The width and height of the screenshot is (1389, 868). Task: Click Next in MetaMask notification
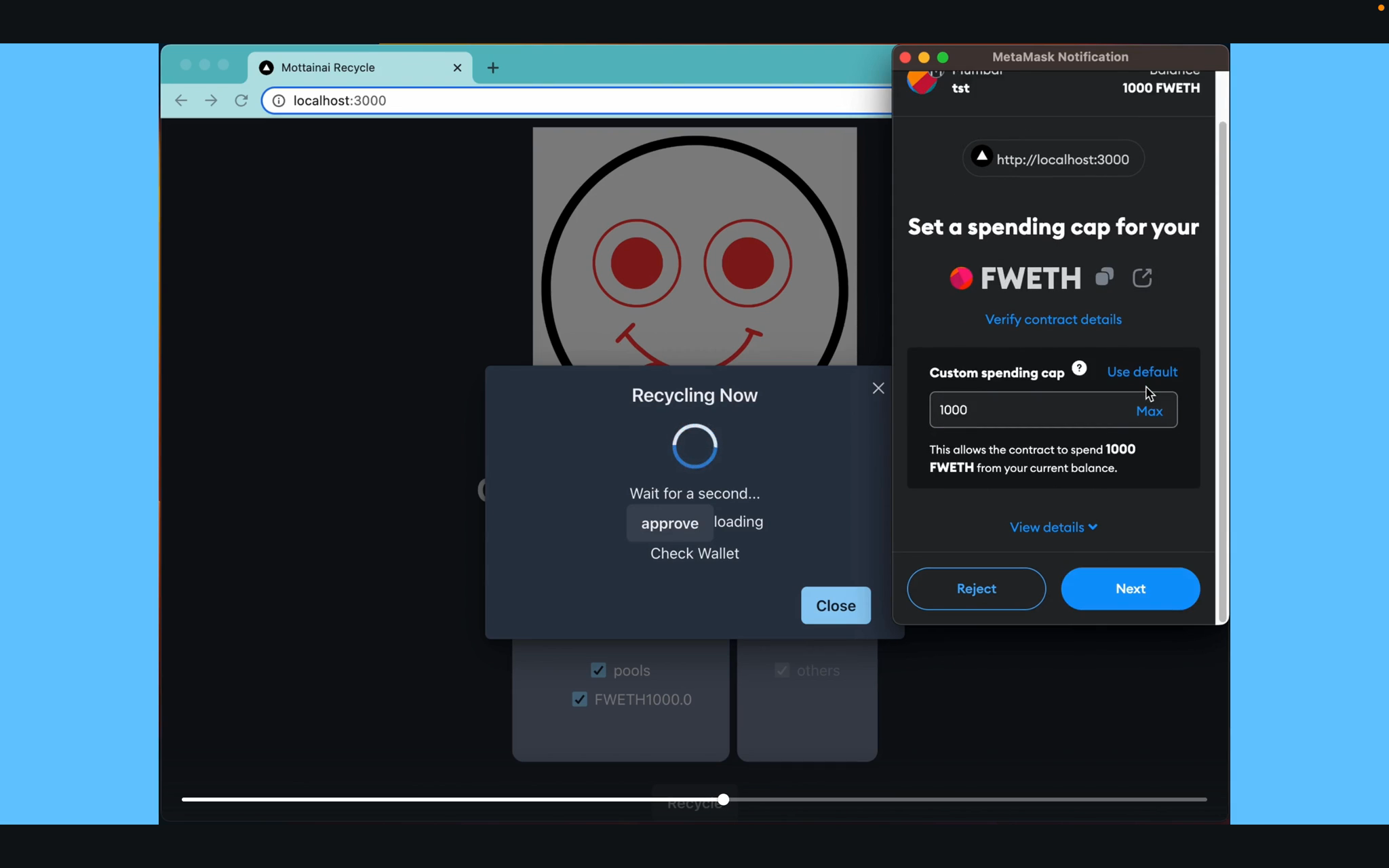point(1130,589)
